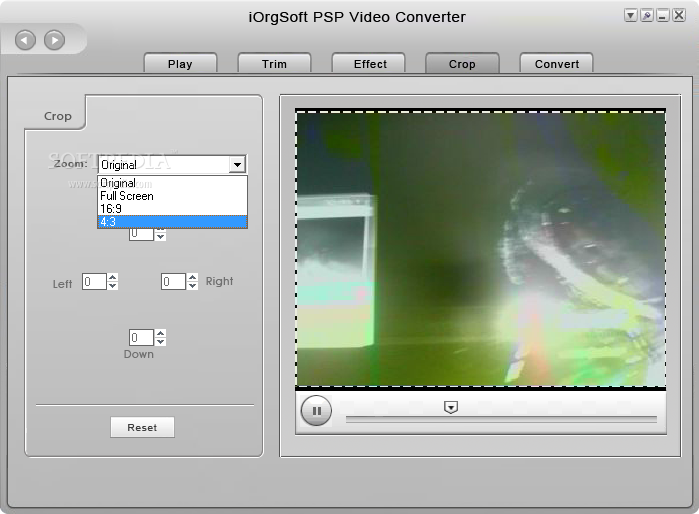Pause the video preview
699x514 pixels.
tap(317, 411)
